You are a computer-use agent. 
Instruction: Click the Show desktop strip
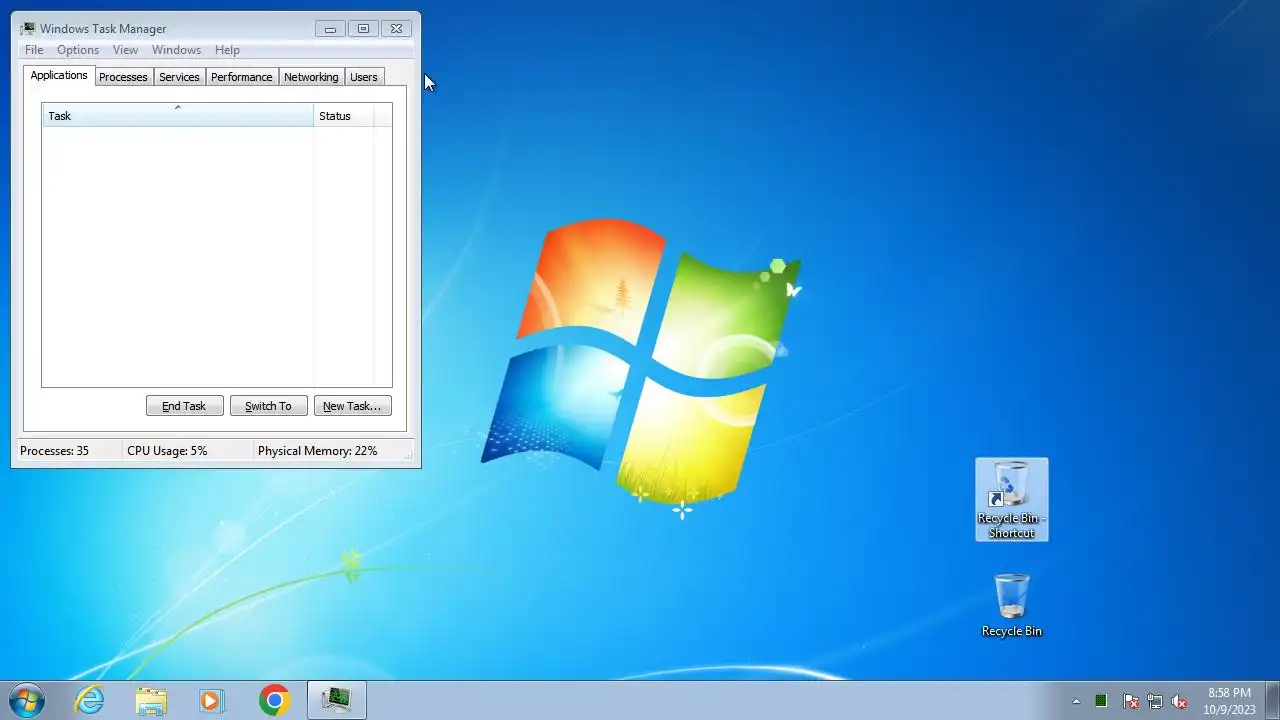(1272, 700)
